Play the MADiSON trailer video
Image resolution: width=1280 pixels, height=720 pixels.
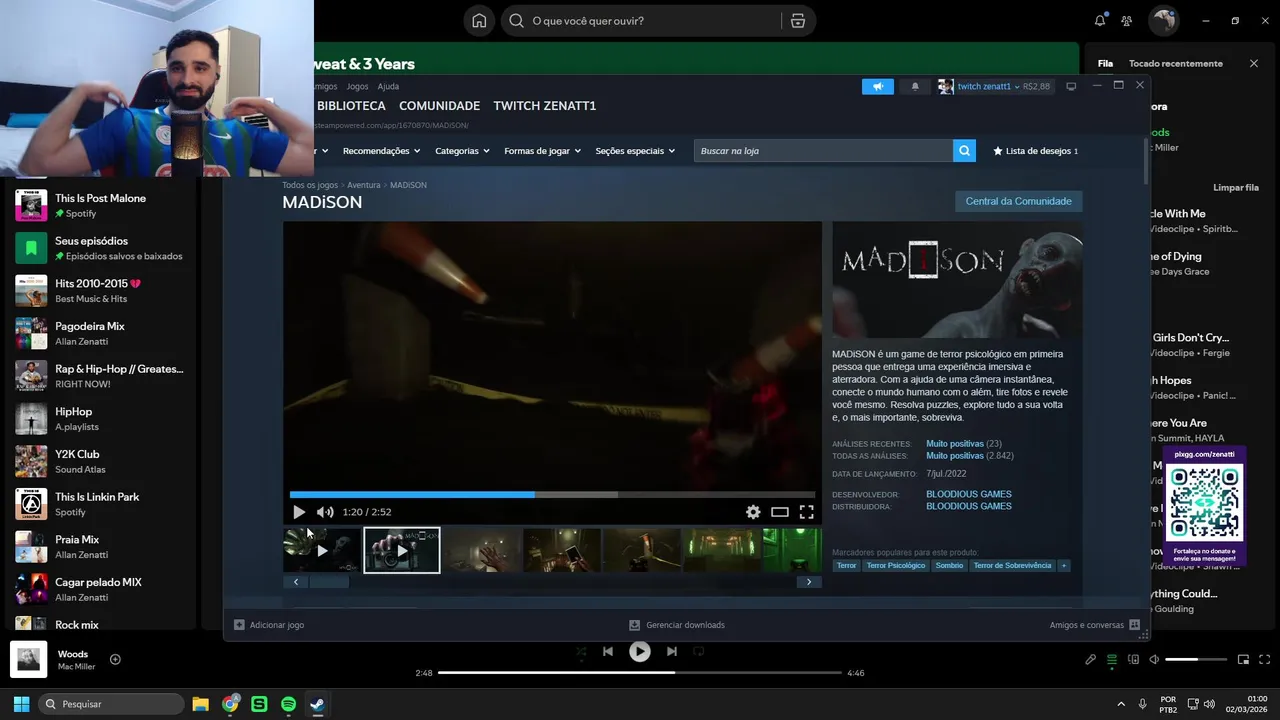(x=299, y=512)
